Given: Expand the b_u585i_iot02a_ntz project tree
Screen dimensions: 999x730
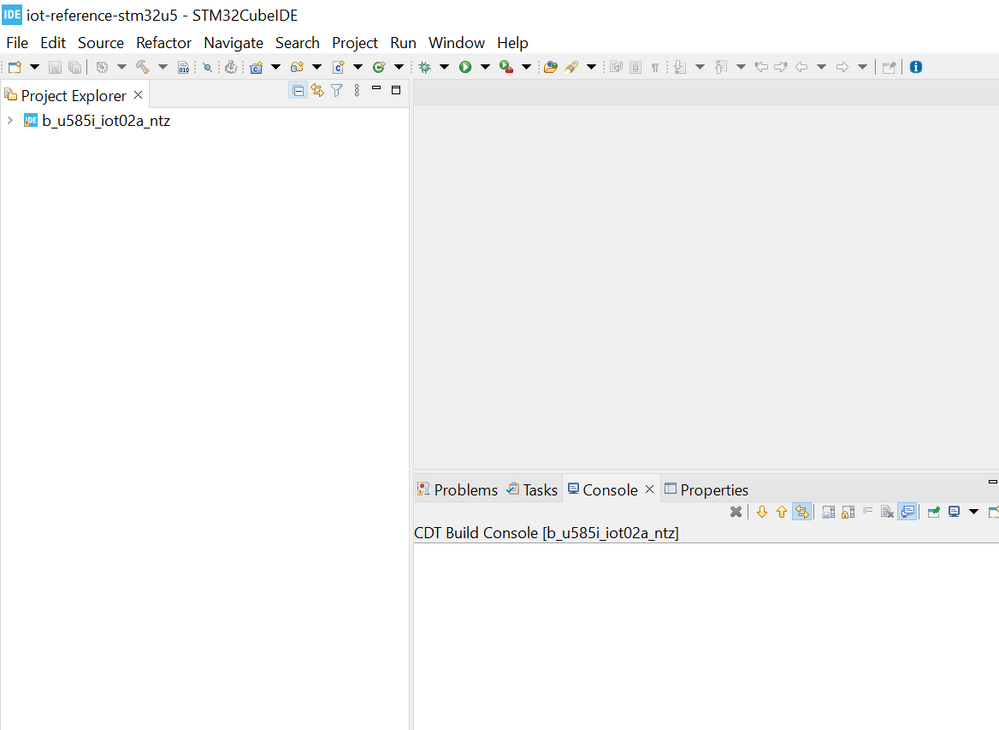Looking at the screenshot, I should pyautogui.click(x=10, y=121).
